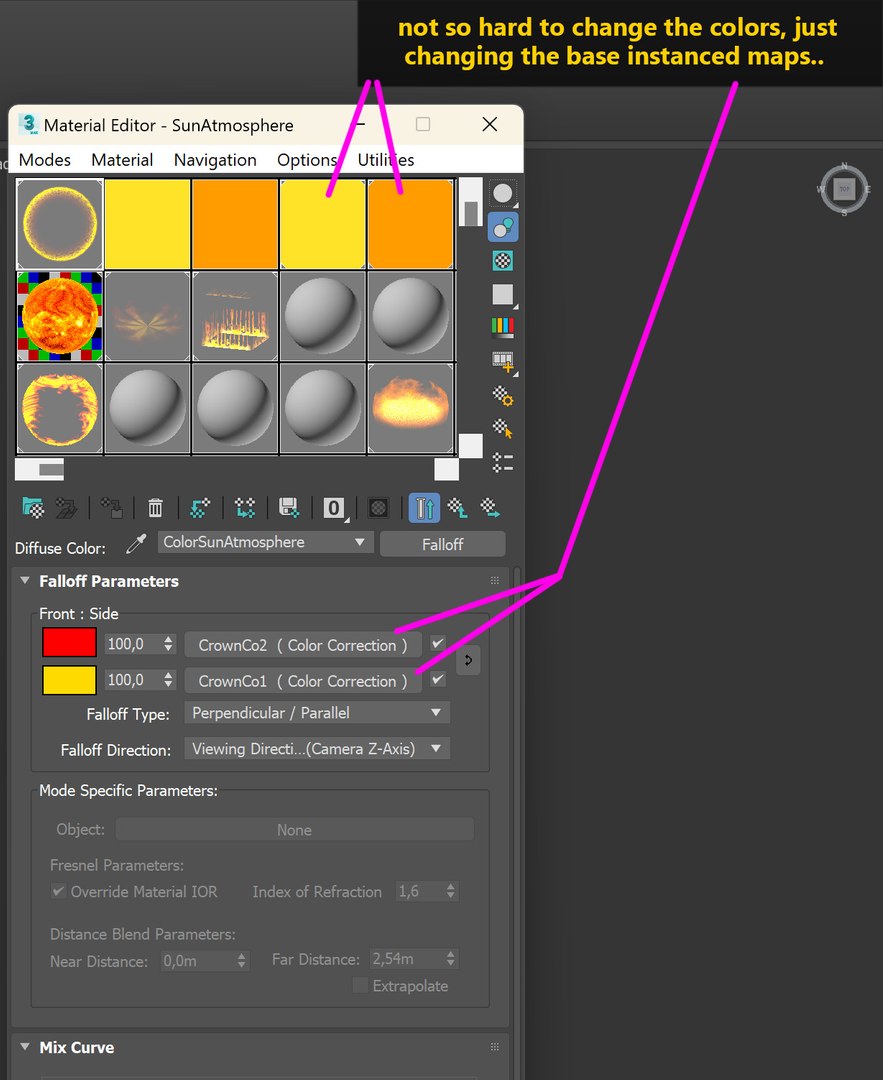Click Go Forward to Sibling icon
883x1080 pixels.
[490, 508]
